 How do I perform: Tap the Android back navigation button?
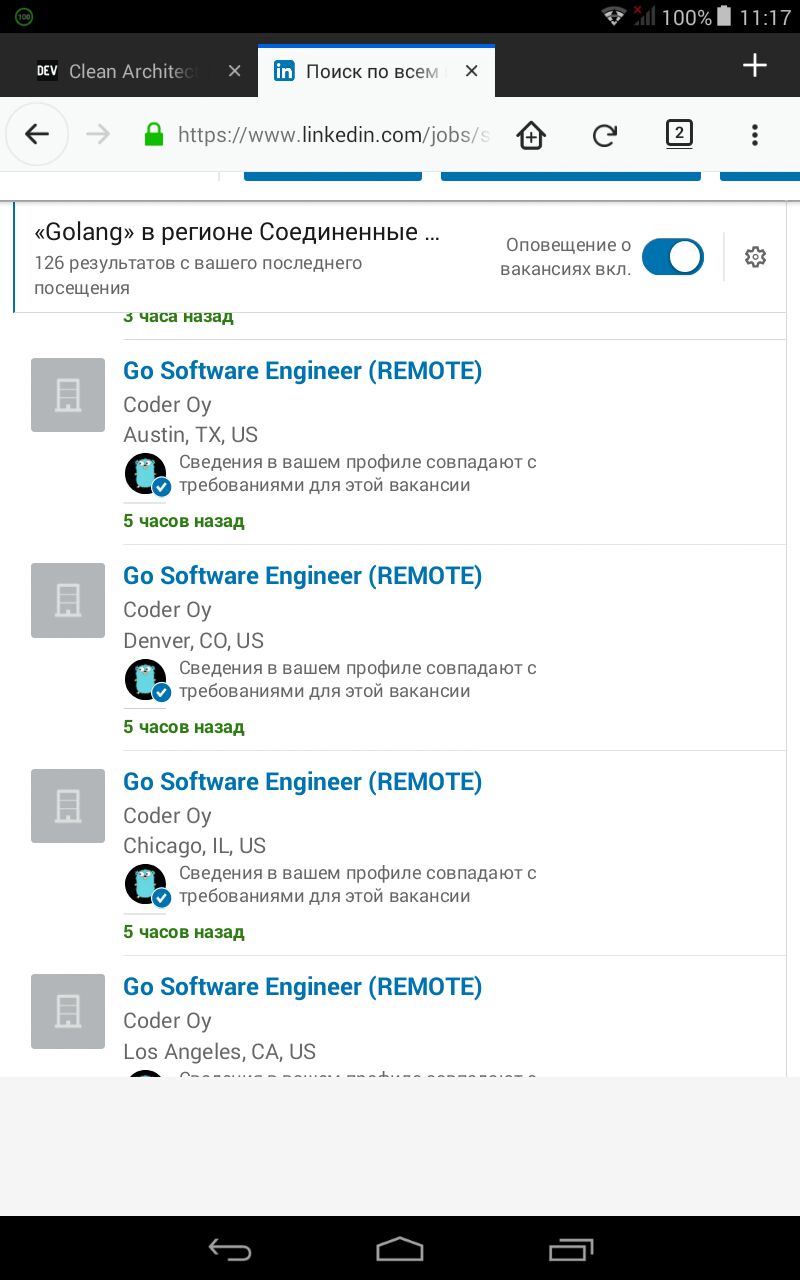coord(230,1248)
